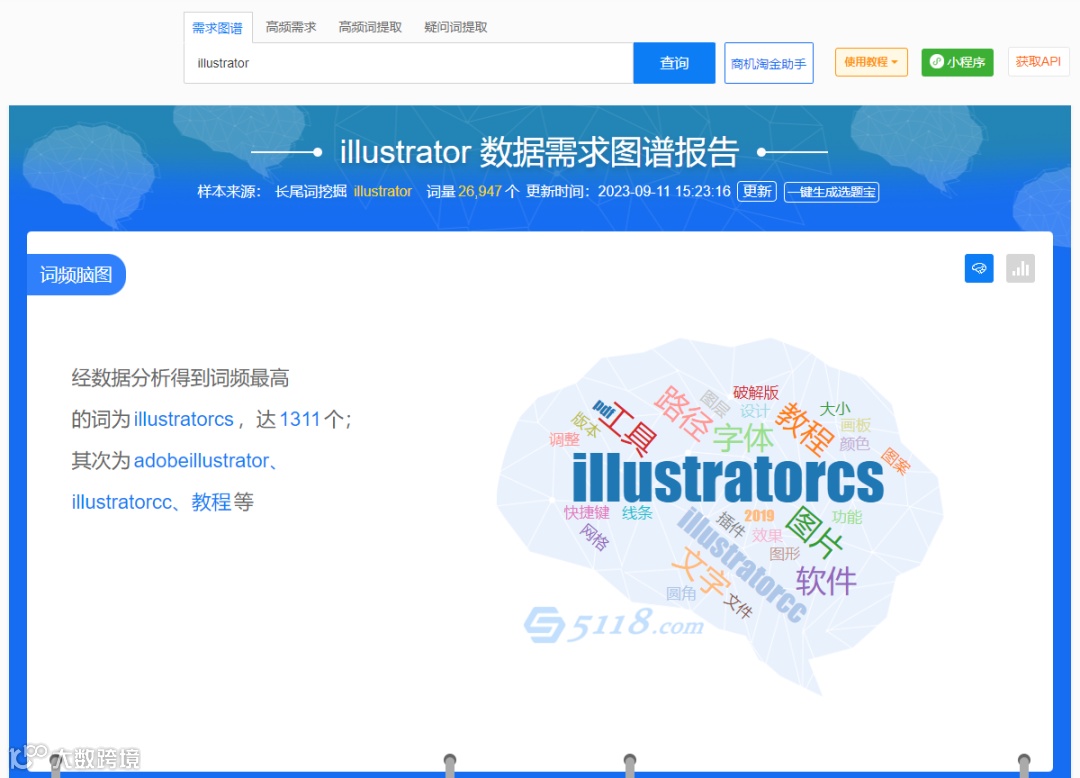Click 破解版 in the word cloud

[756, 392]
